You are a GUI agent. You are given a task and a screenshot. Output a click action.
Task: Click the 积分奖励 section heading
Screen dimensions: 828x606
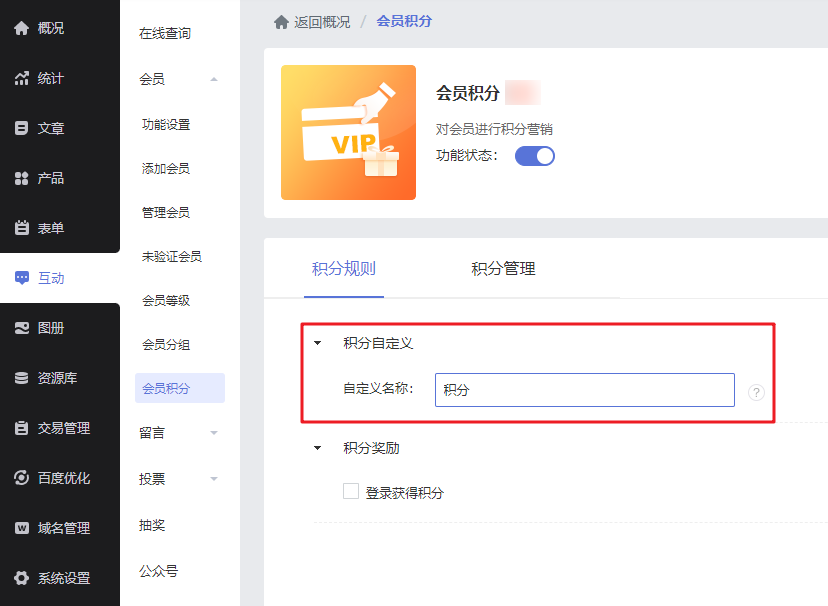coord(371,448)
